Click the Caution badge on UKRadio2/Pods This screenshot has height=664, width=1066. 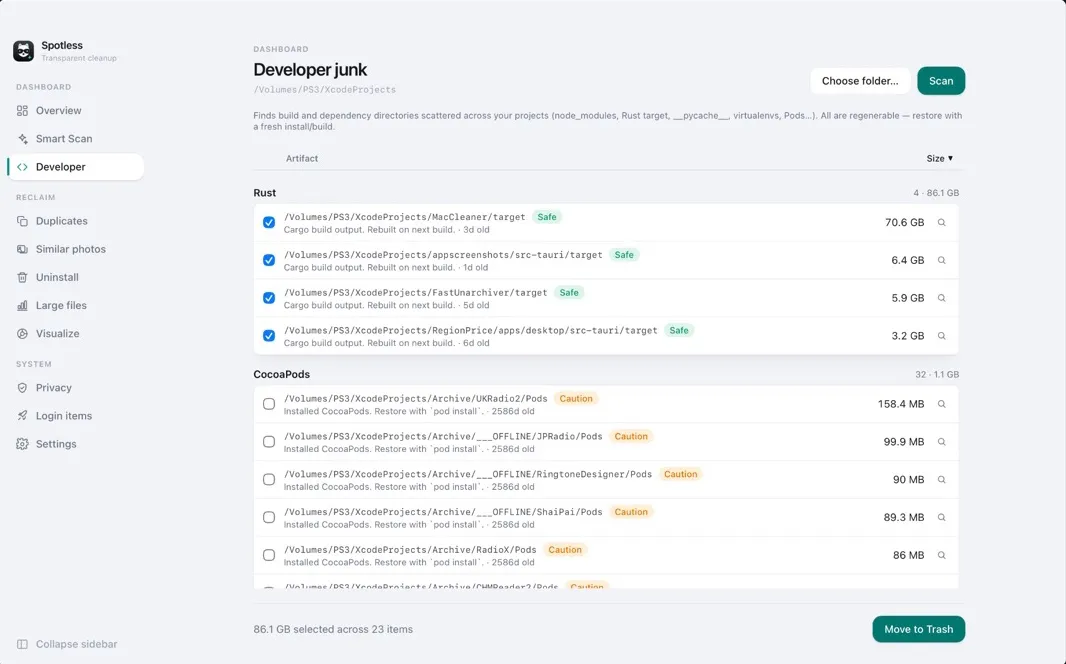click(576, 398)
